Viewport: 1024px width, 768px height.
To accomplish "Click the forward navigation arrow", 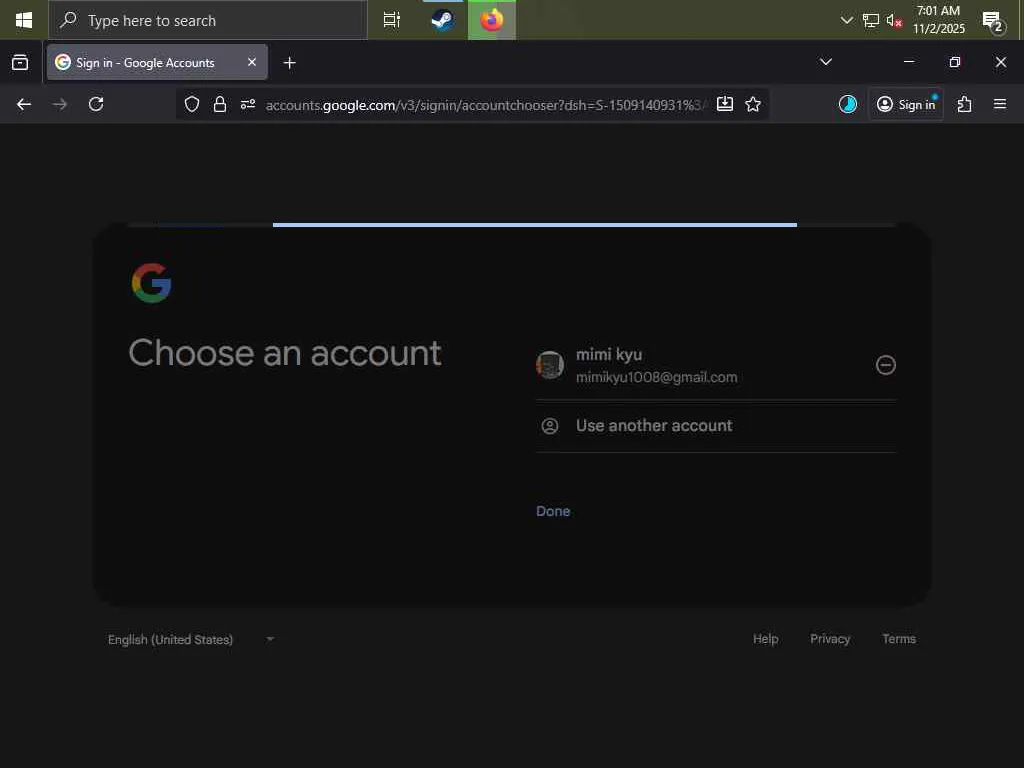I will (x=60, y=104).
